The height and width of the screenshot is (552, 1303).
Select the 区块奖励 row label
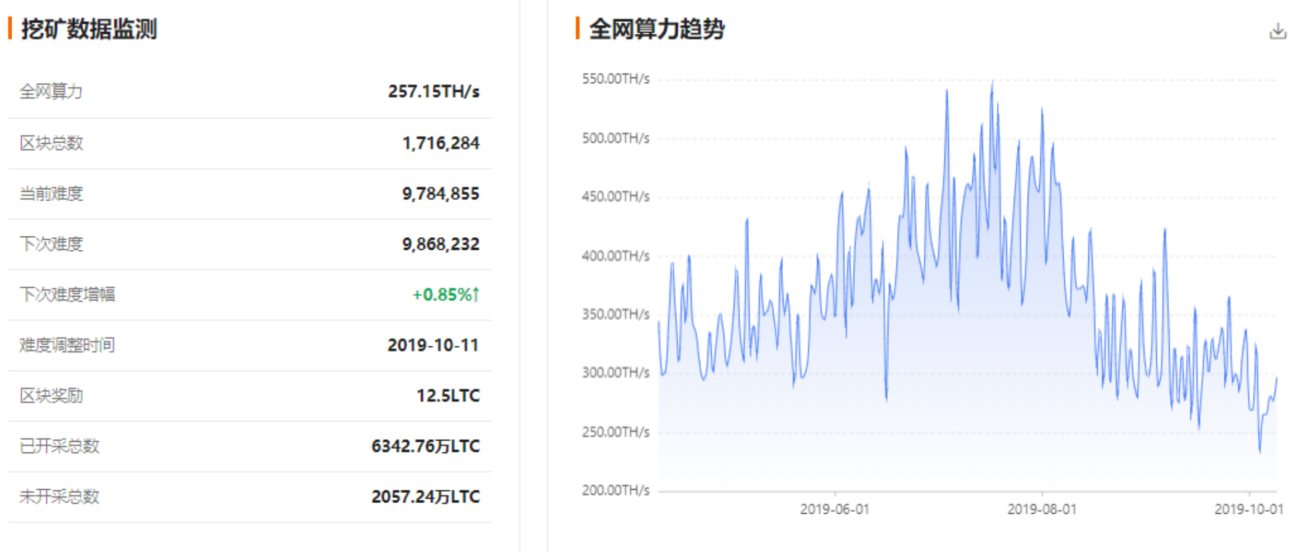(51, 395)
